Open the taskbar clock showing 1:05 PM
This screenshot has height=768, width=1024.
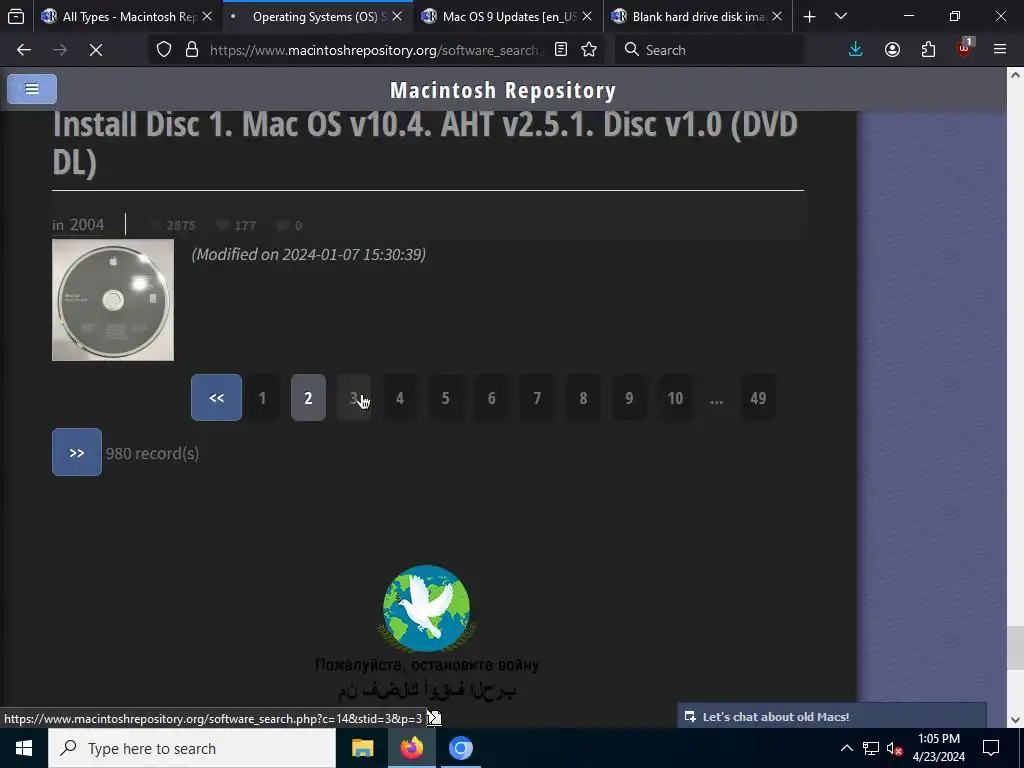[x=938, y=748]
